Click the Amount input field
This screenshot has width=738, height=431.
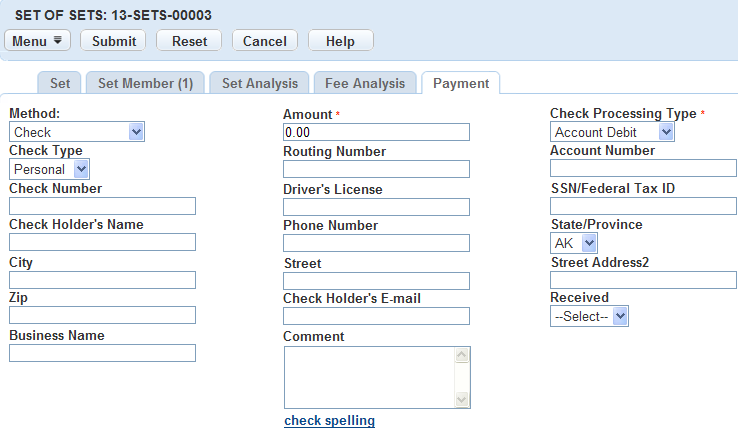(376, 132)
